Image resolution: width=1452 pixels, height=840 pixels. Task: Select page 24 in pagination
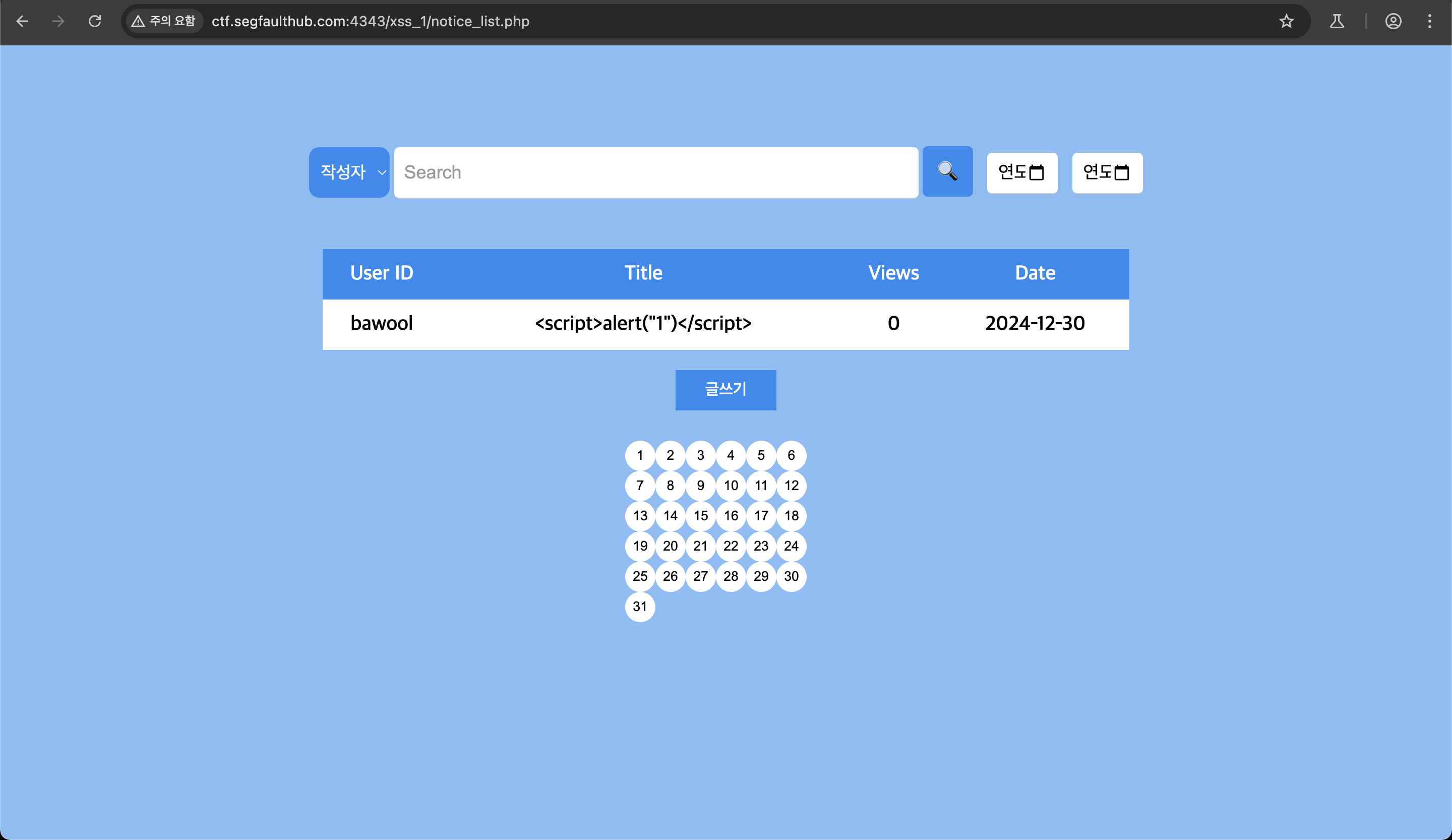click(x=791, y=546)
